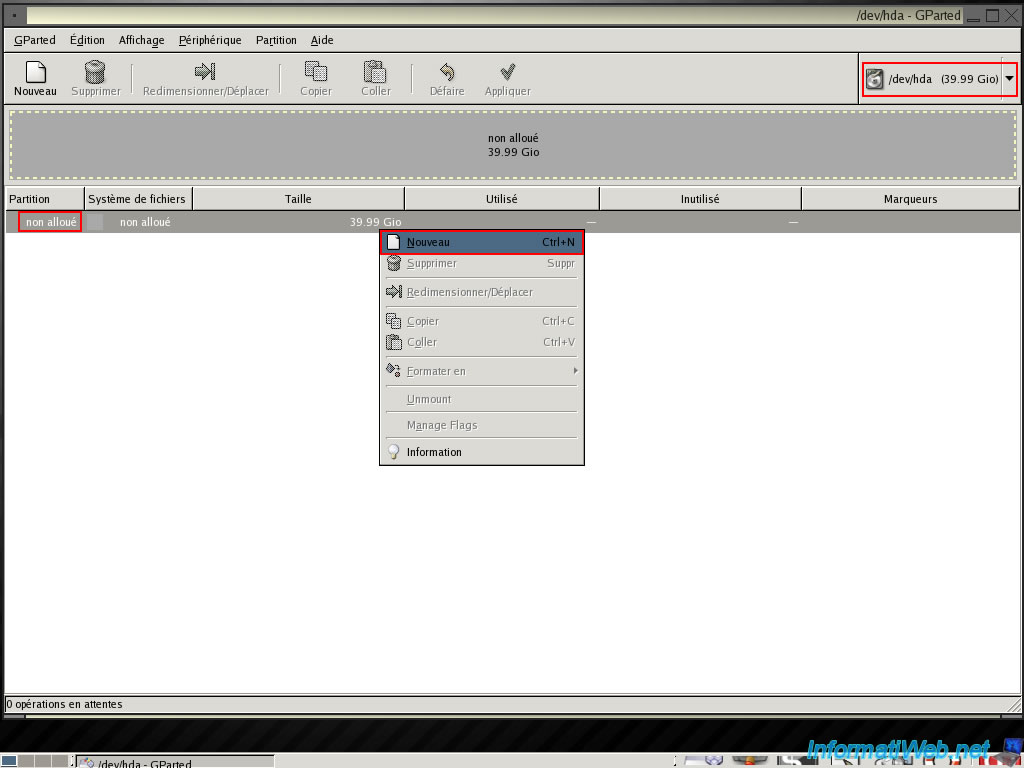Click the Inutilisé column header

(x=700, y=199)
